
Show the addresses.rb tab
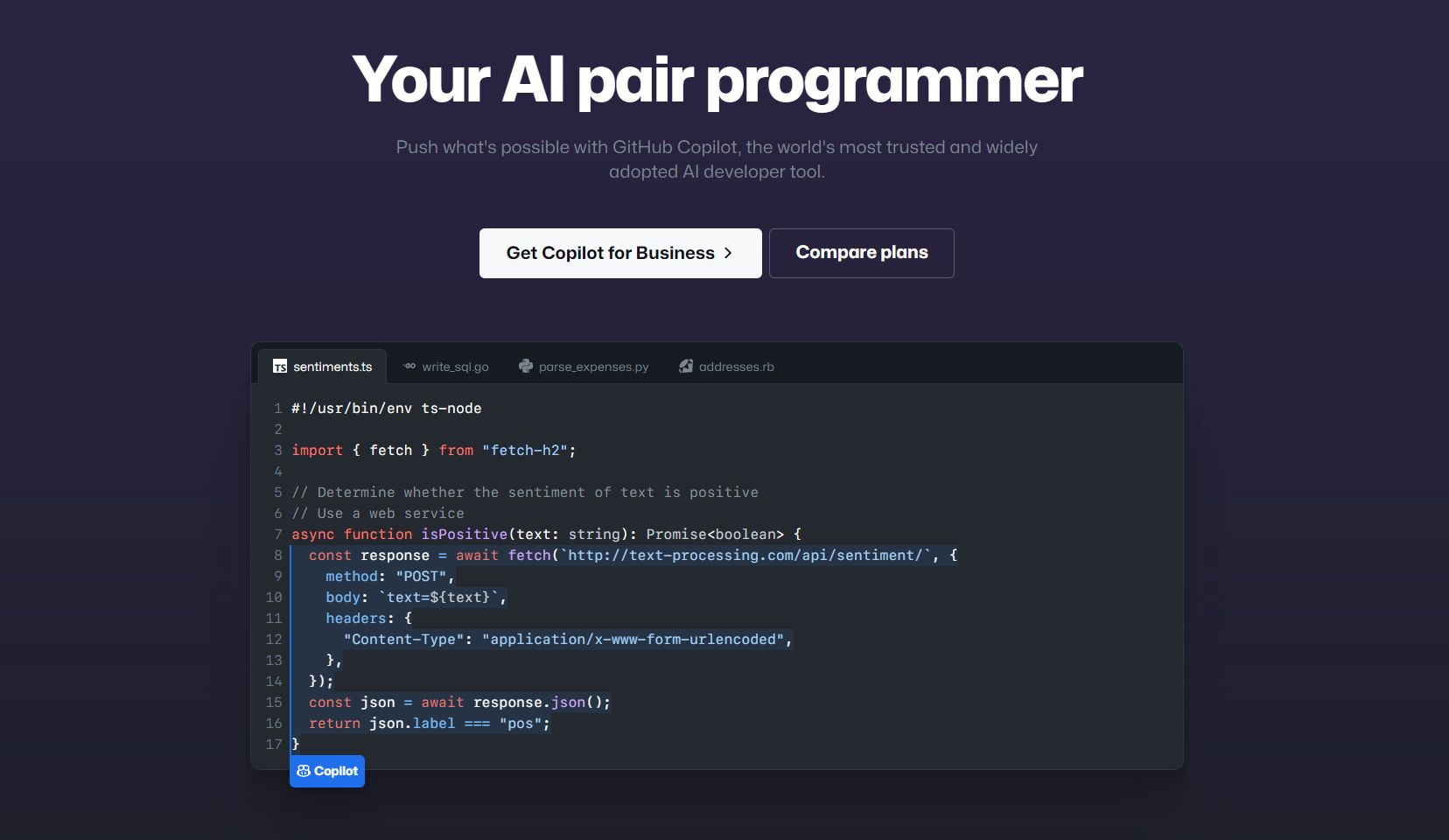(727, 367)
